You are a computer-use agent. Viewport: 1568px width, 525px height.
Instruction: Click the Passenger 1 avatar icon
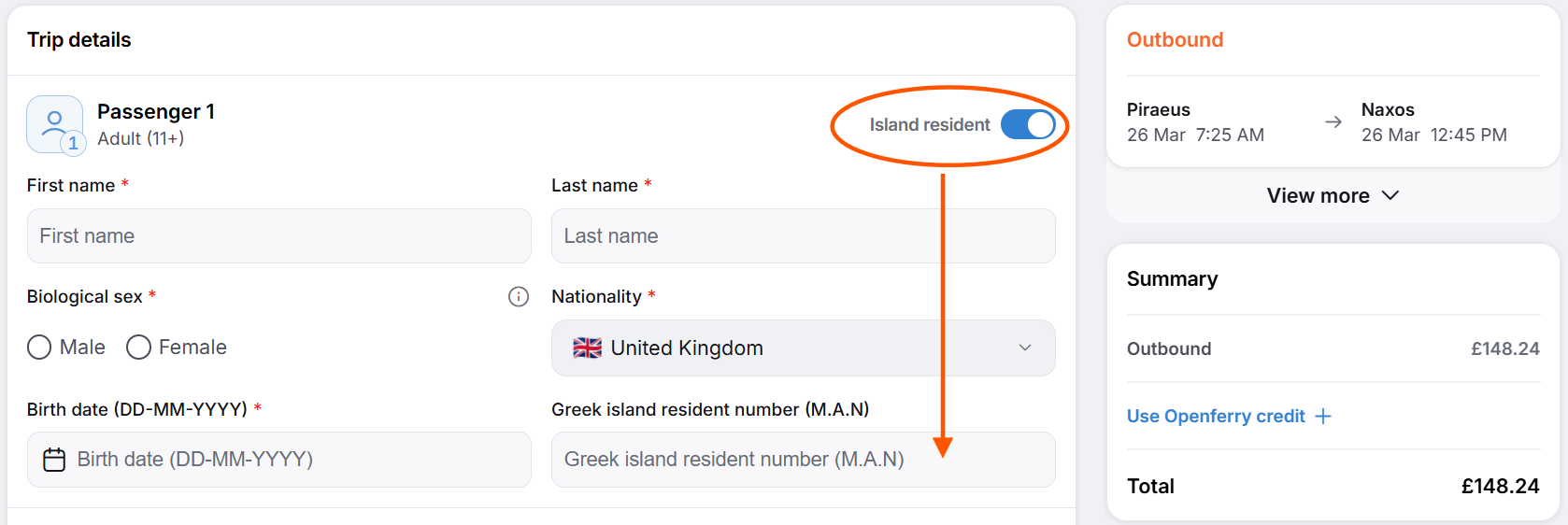coord(55,124)
